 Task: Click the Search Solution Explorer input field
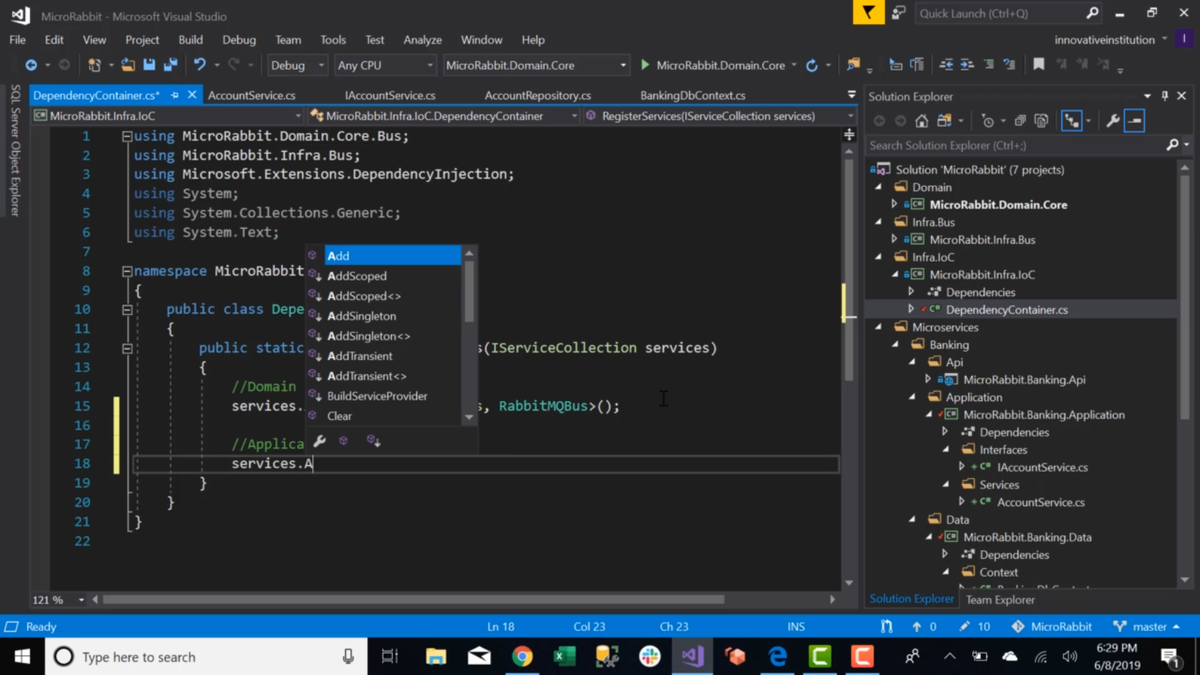pos(1015,146)
